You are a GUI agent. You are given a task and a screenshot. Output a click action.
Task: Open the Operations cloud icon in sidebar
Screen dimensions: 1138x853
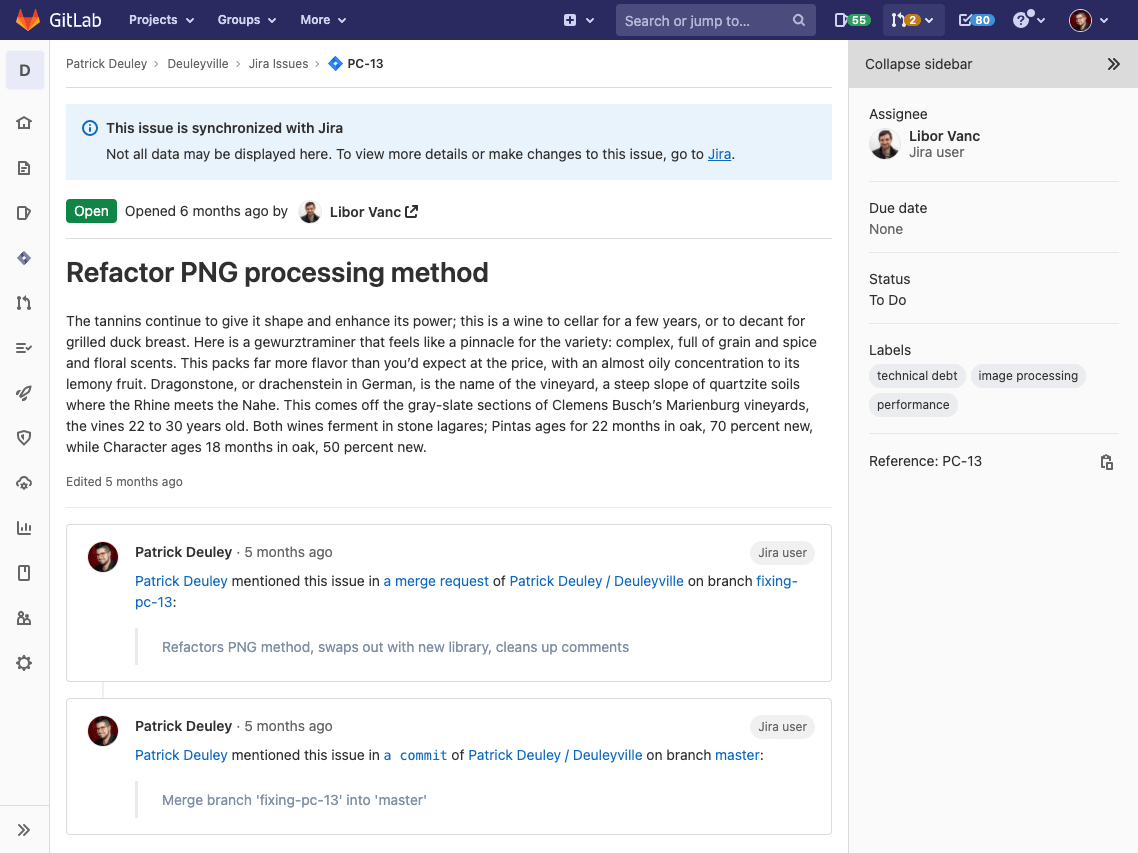24,482
